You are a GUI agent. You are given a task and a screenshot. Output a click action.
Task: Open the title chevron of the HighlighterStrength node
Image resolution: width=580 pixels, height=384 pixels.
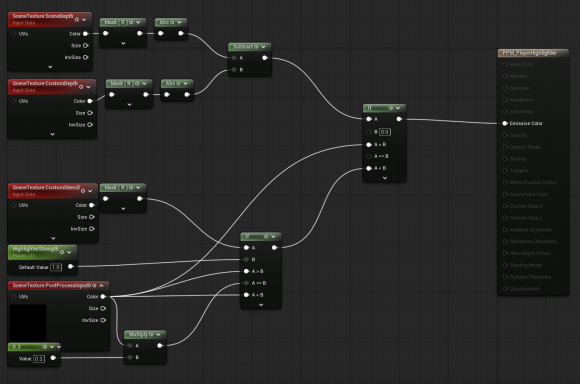click(x=69, y=252)
